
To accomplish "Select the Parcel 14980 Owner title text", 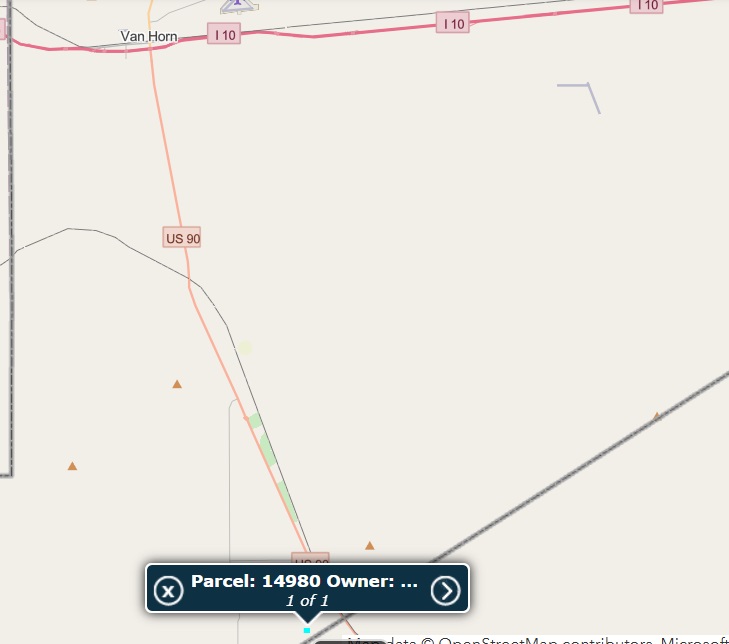I will [304, 581].
